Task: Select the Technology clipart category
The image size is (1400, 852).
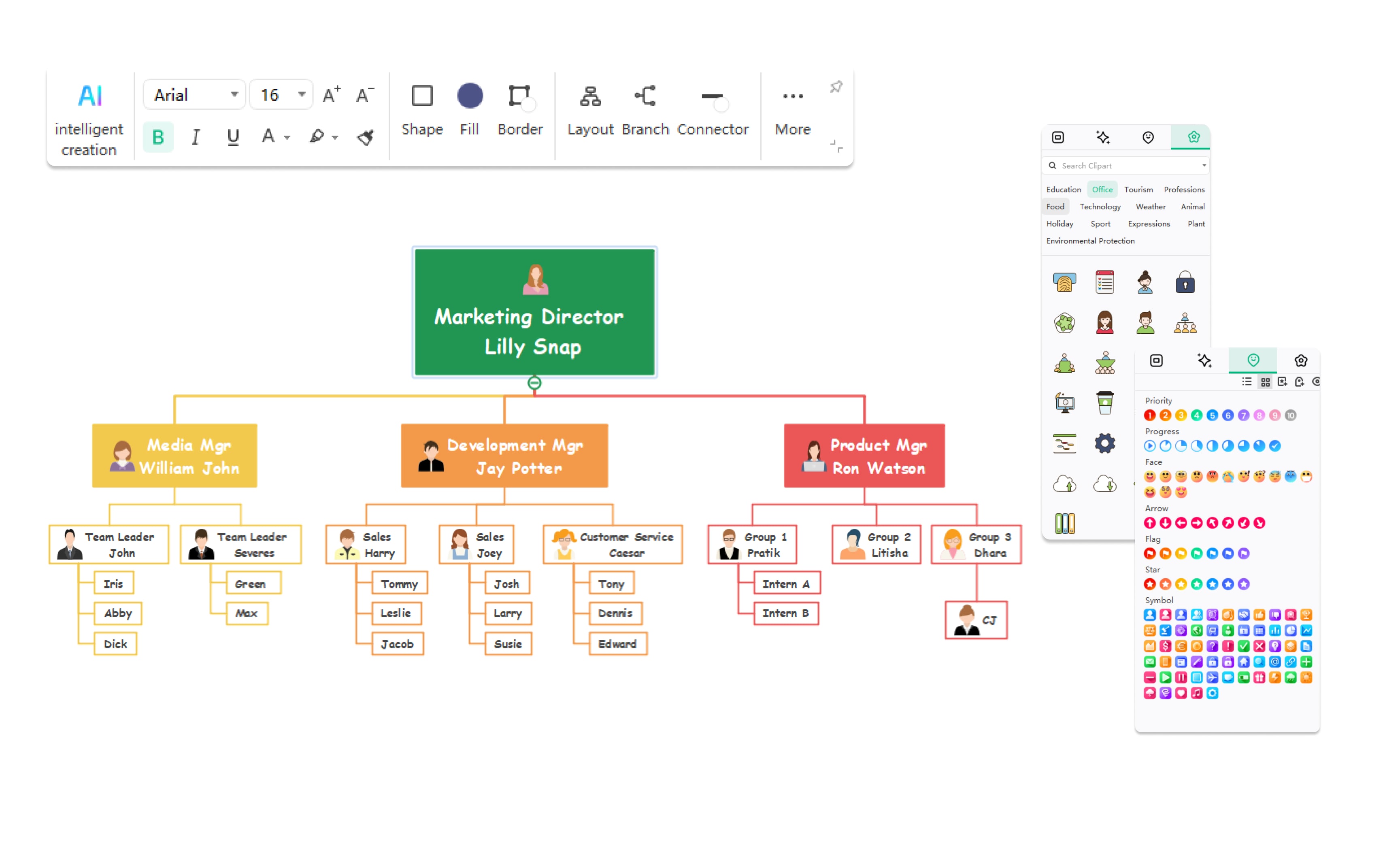Action: tap(1100, 207)
